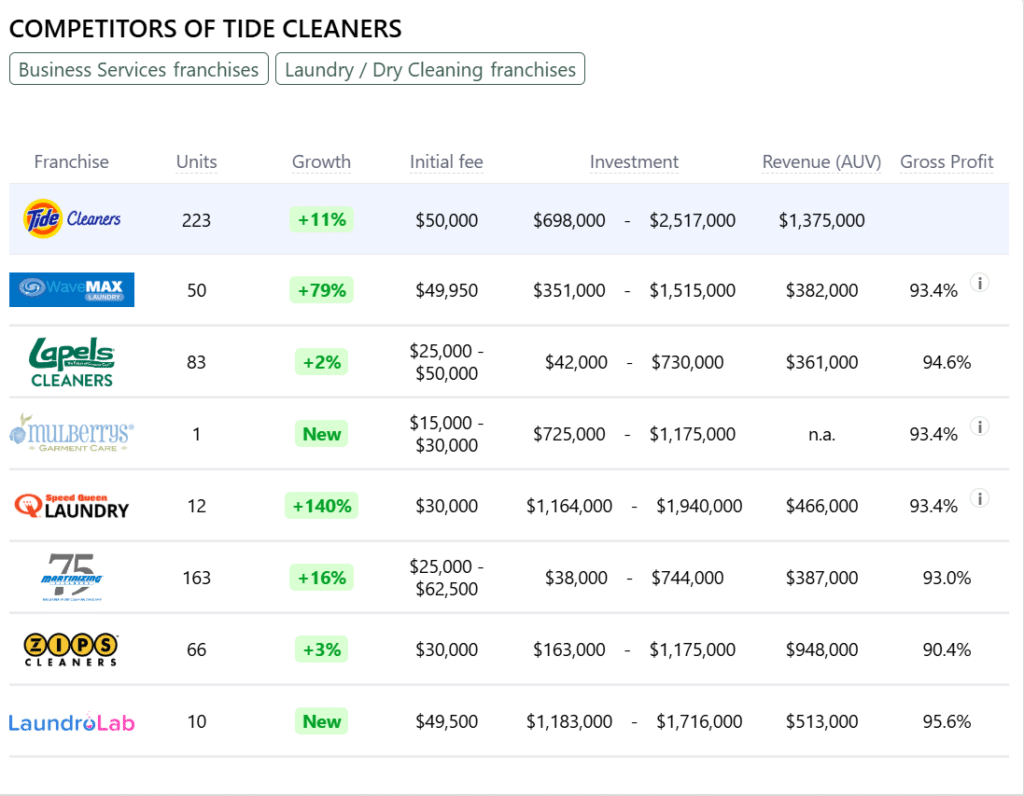Select Martinizing units value 163
Screen dimensions: 1024x796
[x=197, y=578]
